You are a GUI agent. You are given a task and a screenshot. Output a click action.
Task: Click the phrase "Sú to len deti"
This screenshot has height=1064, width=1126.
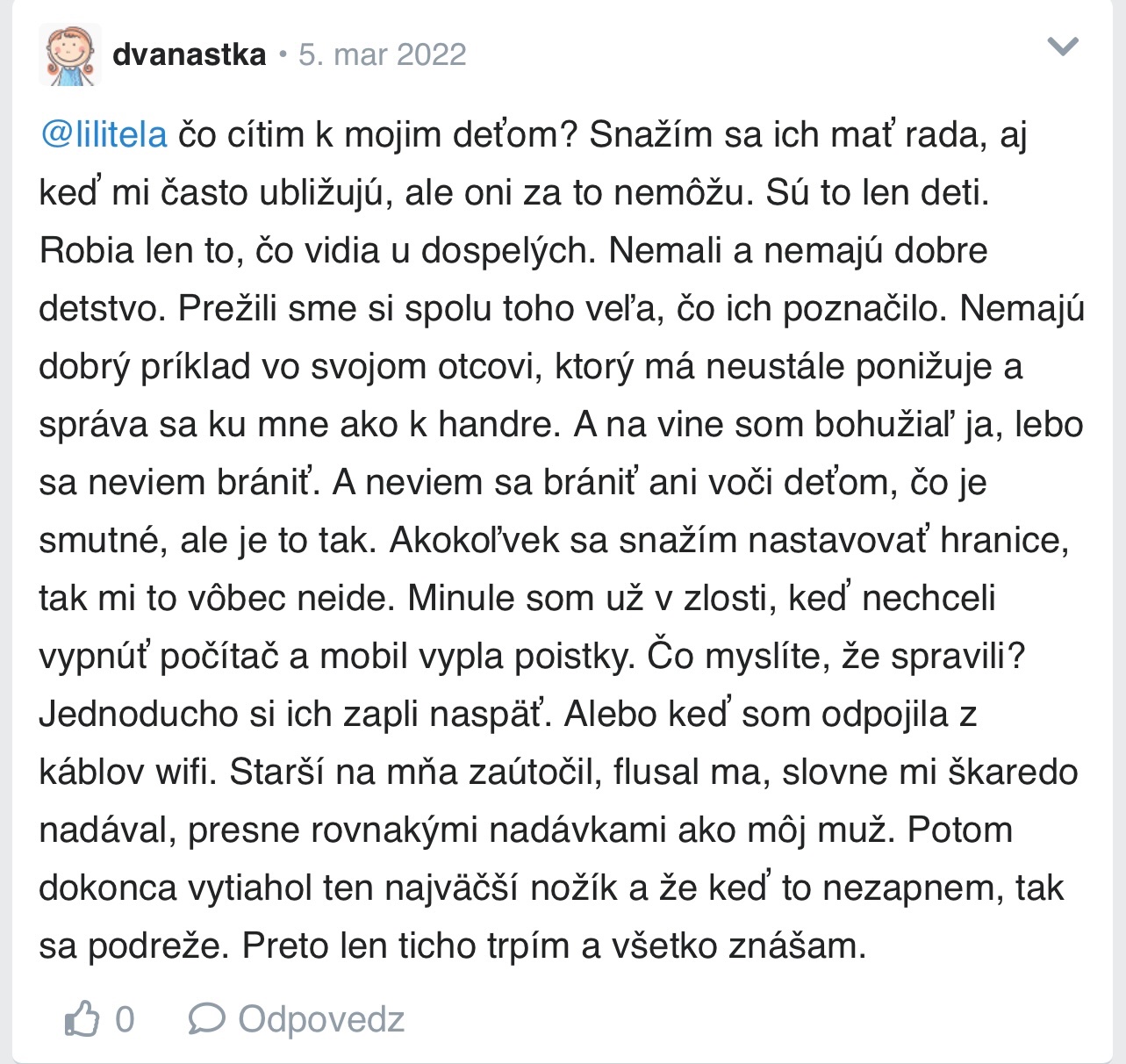pyautogui.click(x=877, y=193)
